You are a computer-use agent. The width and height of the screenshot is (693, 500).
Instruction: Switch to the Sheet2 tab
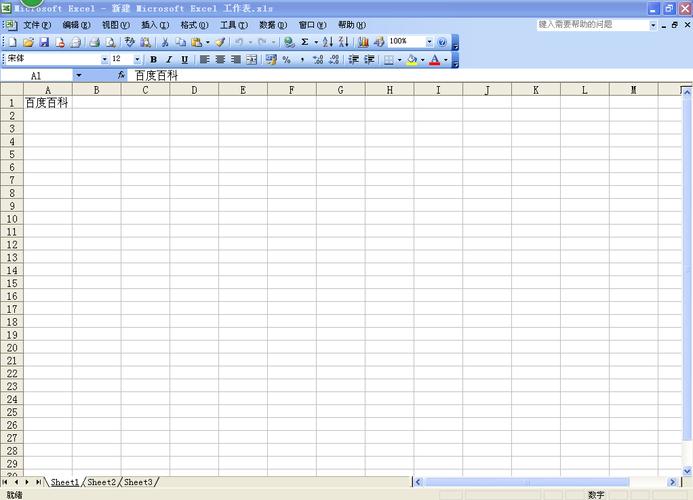[x=102, y=482]
